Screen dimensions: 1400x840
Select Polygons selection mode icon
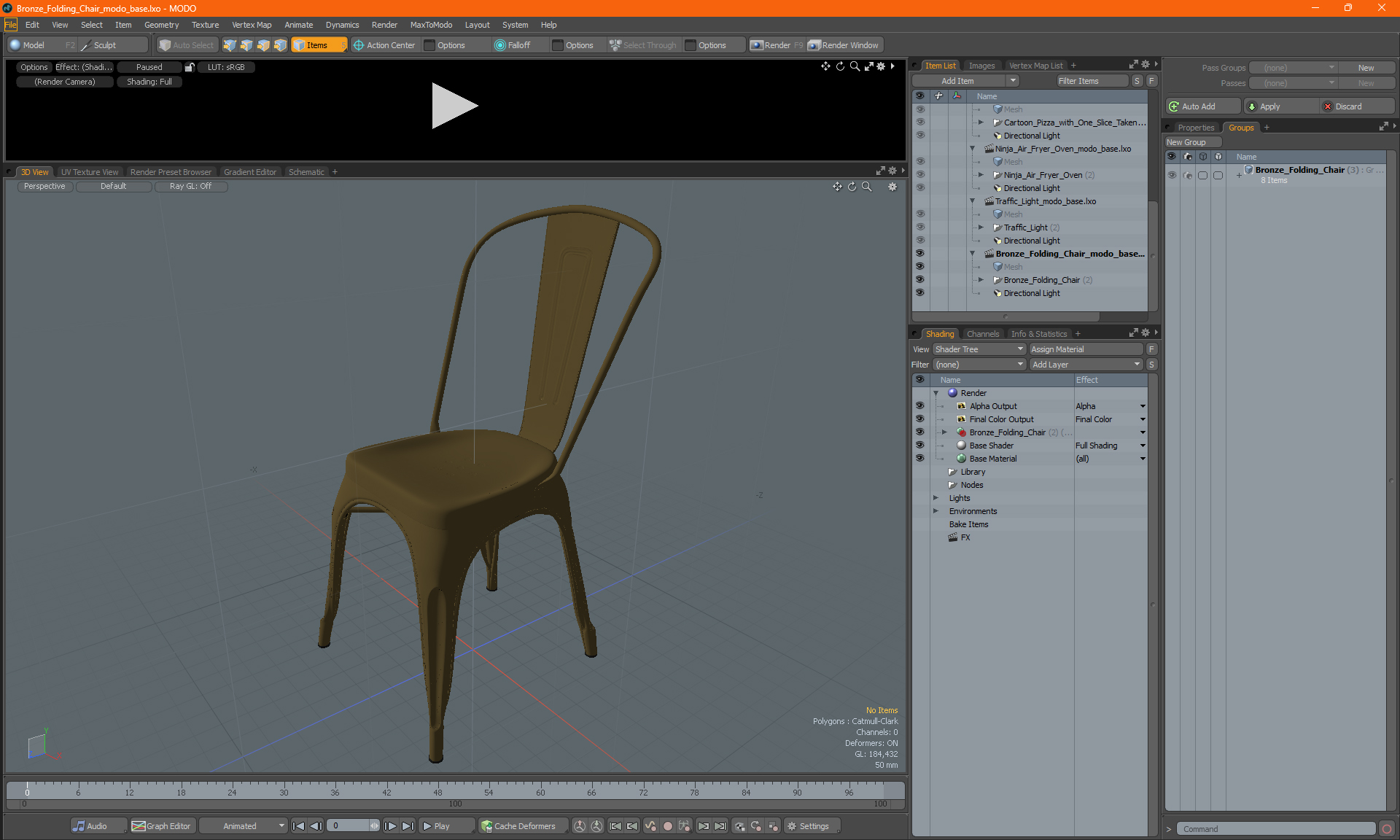[263, 45]
